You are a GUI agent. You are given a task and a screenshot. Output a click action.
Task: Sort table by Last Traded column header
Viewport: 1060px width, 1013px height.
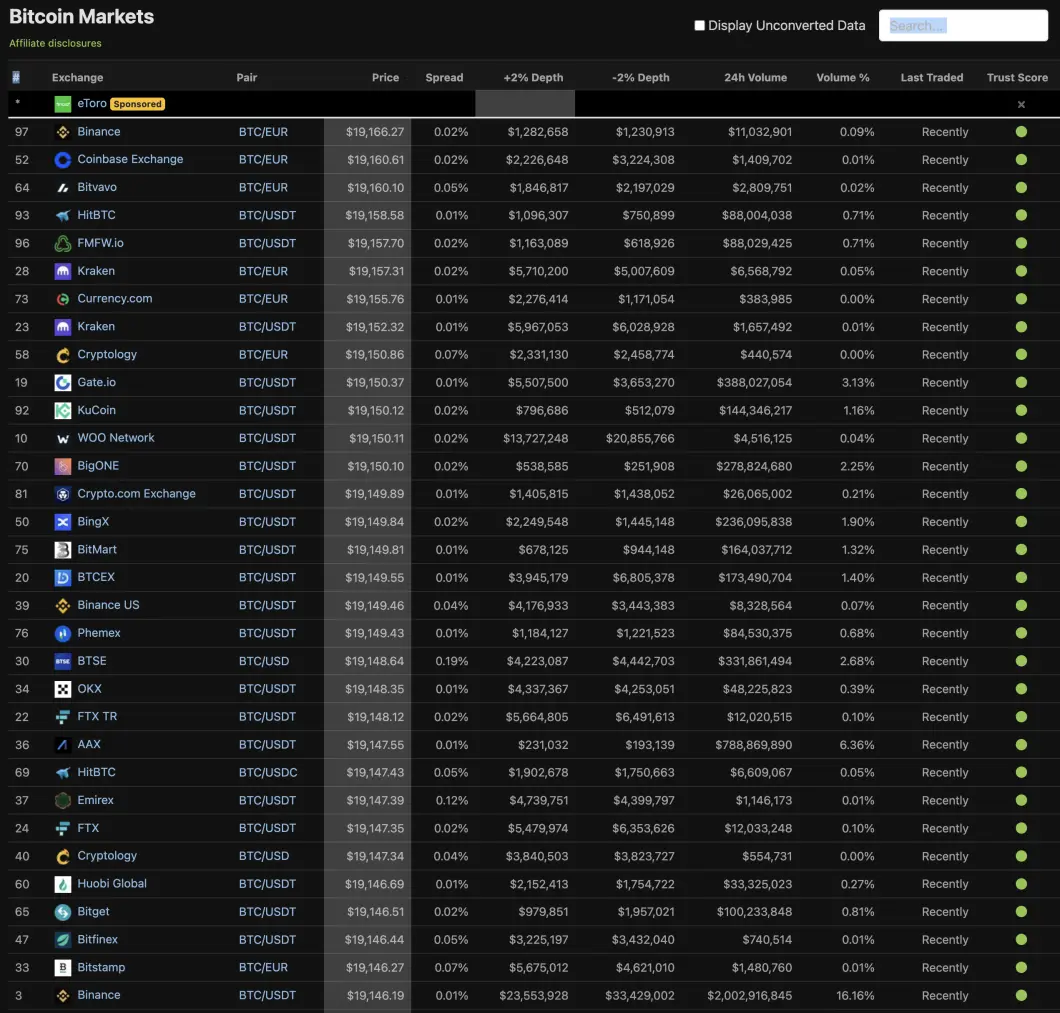[932, 78]
